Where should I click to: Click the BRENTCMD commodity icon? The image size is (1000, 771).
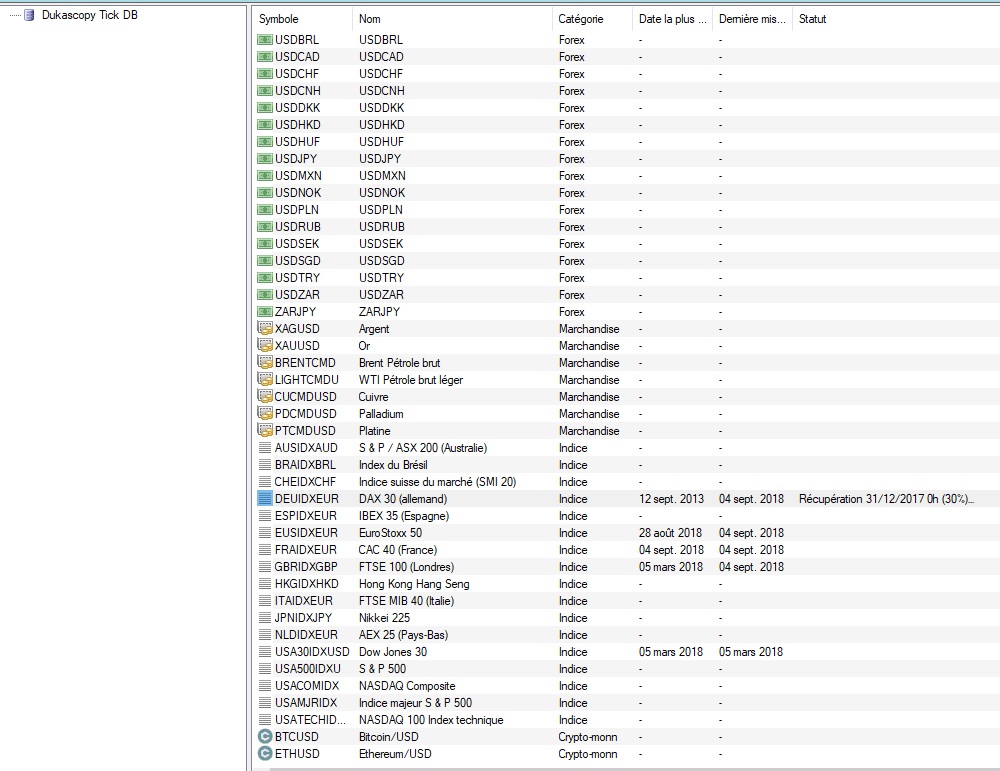(265, 362)
